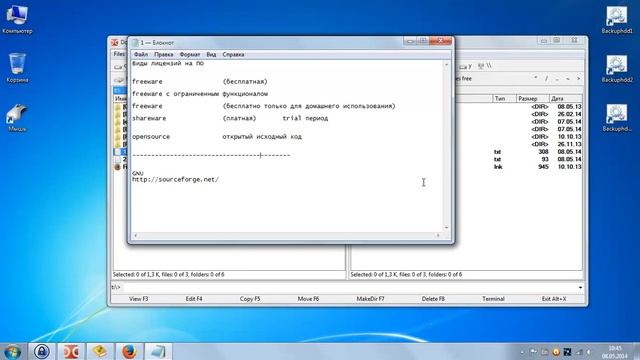Click the orange tray icon
640x360 pixels.
(x=556, y=352)
